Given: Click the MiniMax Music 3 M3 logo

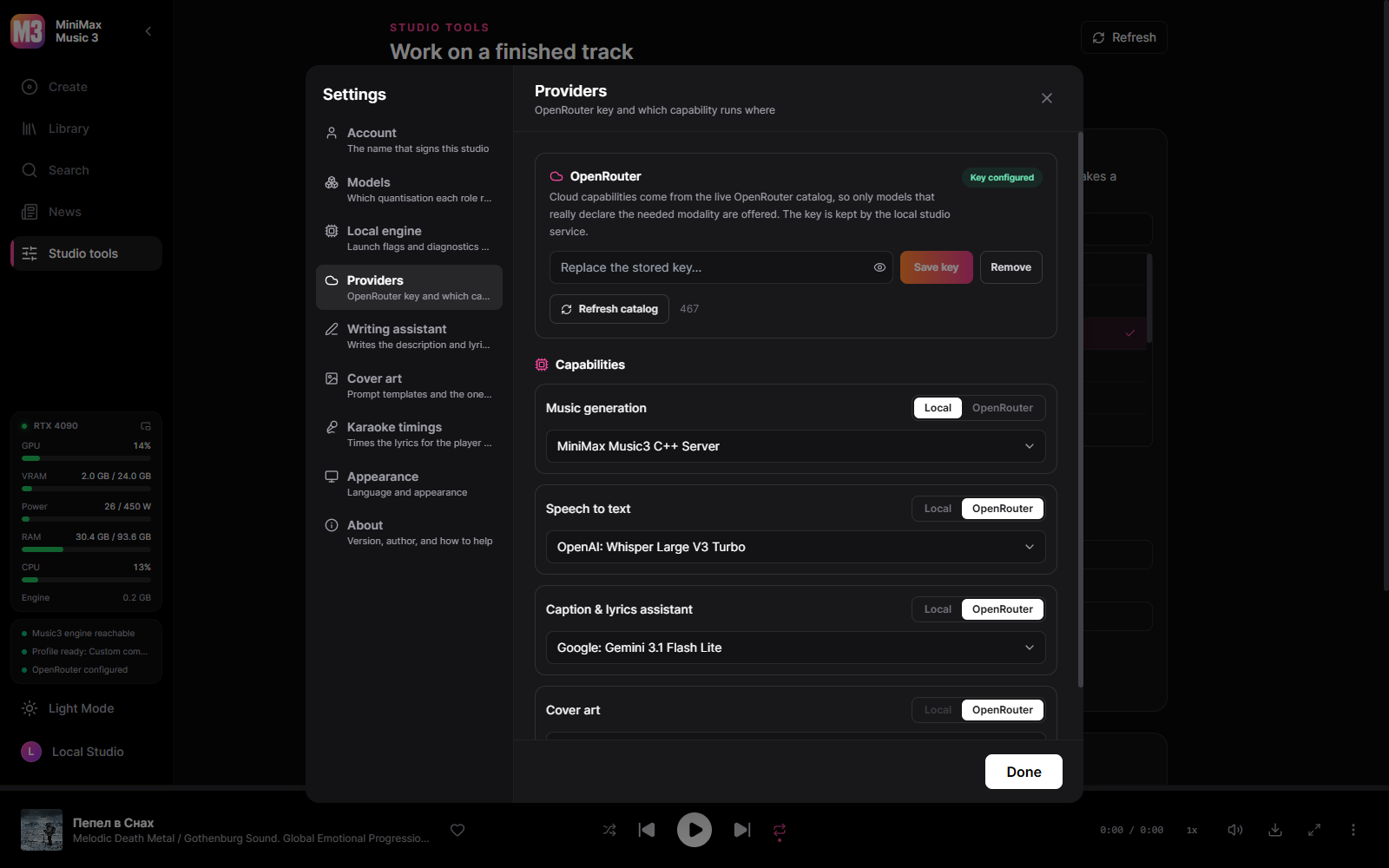Looking at the screenshot, I should coord(28,31).
